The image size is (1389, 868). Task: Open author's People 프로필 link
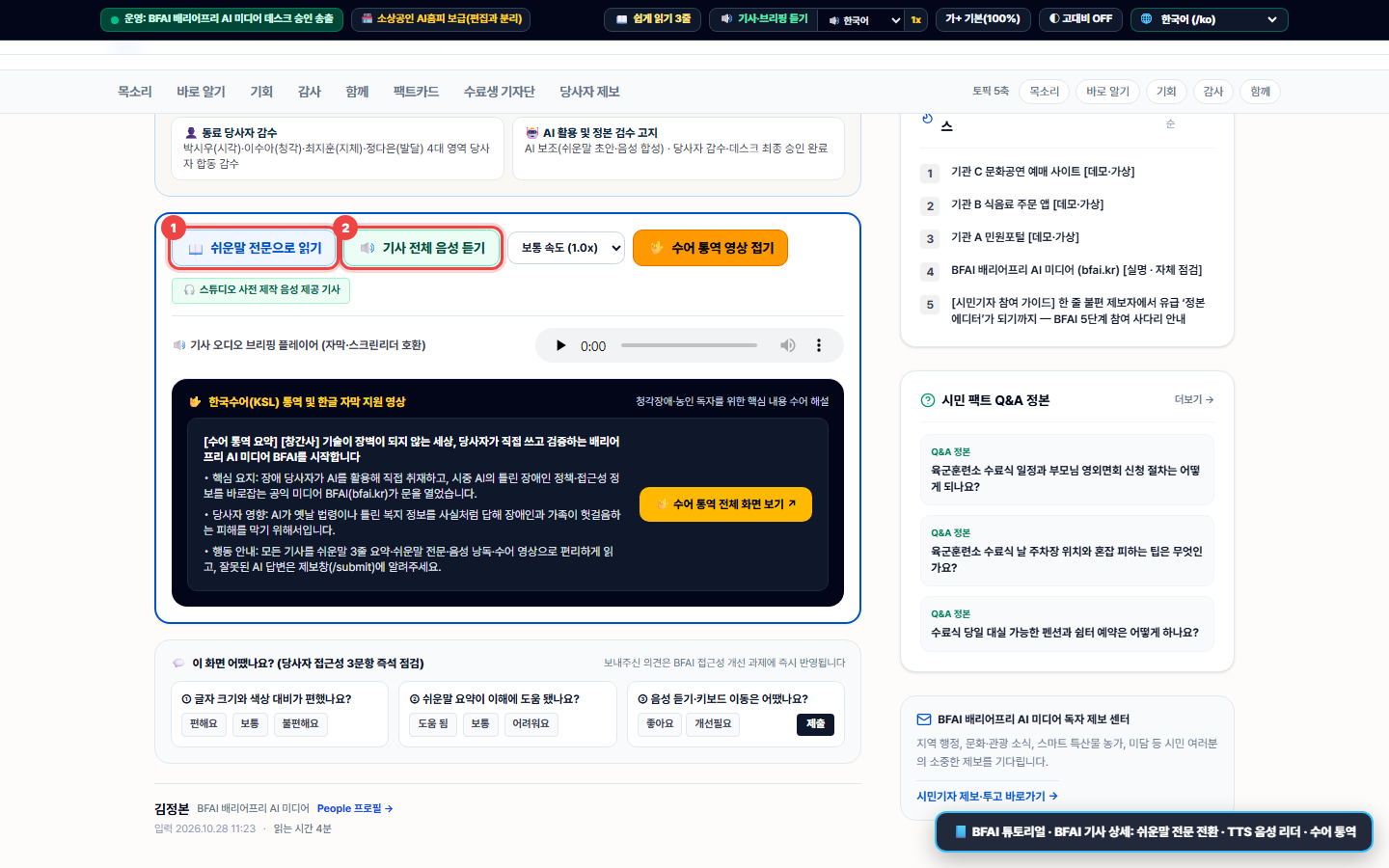[x=354, y=809]
